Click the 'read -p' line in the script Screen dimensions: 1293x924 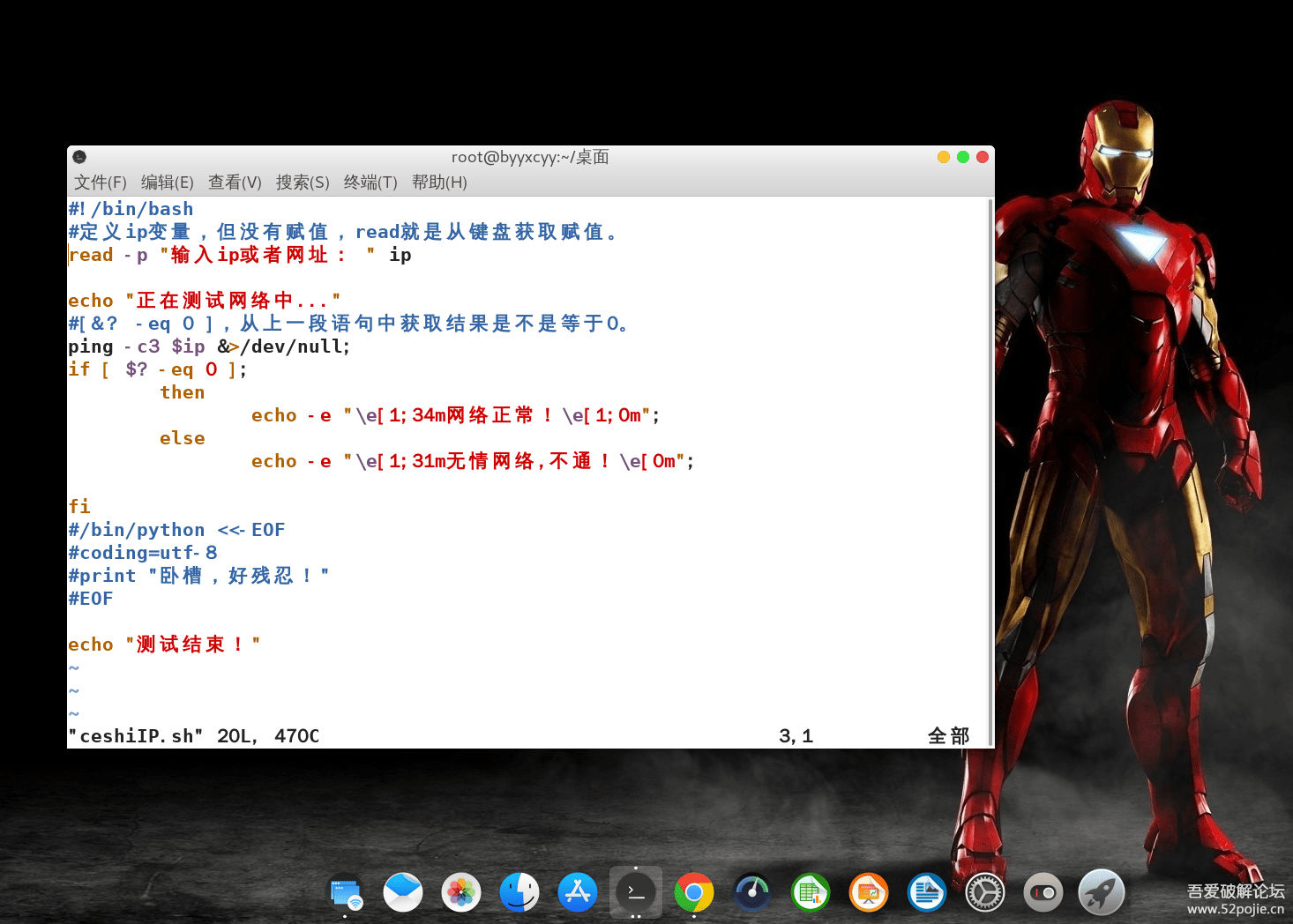coord(240,255)
